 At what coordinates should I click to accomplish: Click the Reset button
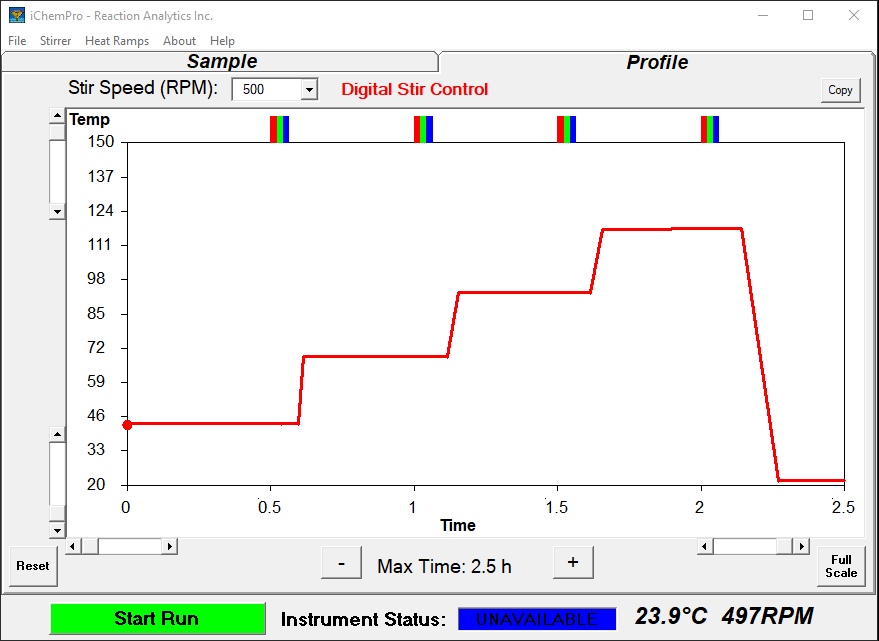tap(33, 566)
